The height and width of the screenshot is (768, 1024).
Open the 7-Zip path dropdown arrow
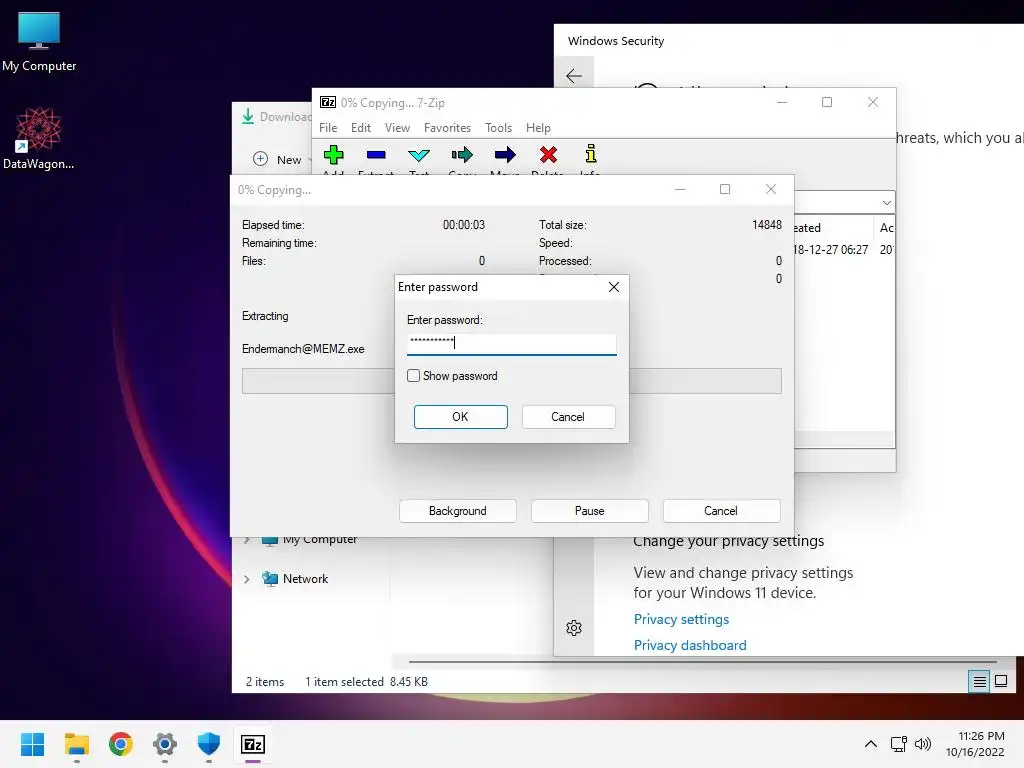click(886, 202)
